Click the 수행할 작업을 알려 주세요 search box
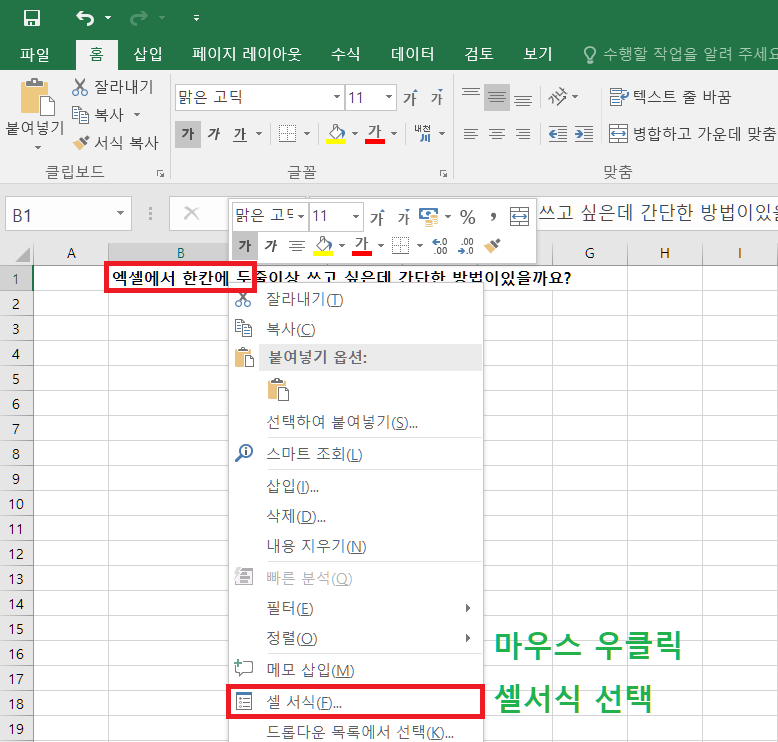778x742 pixels. tap(680, 54)
